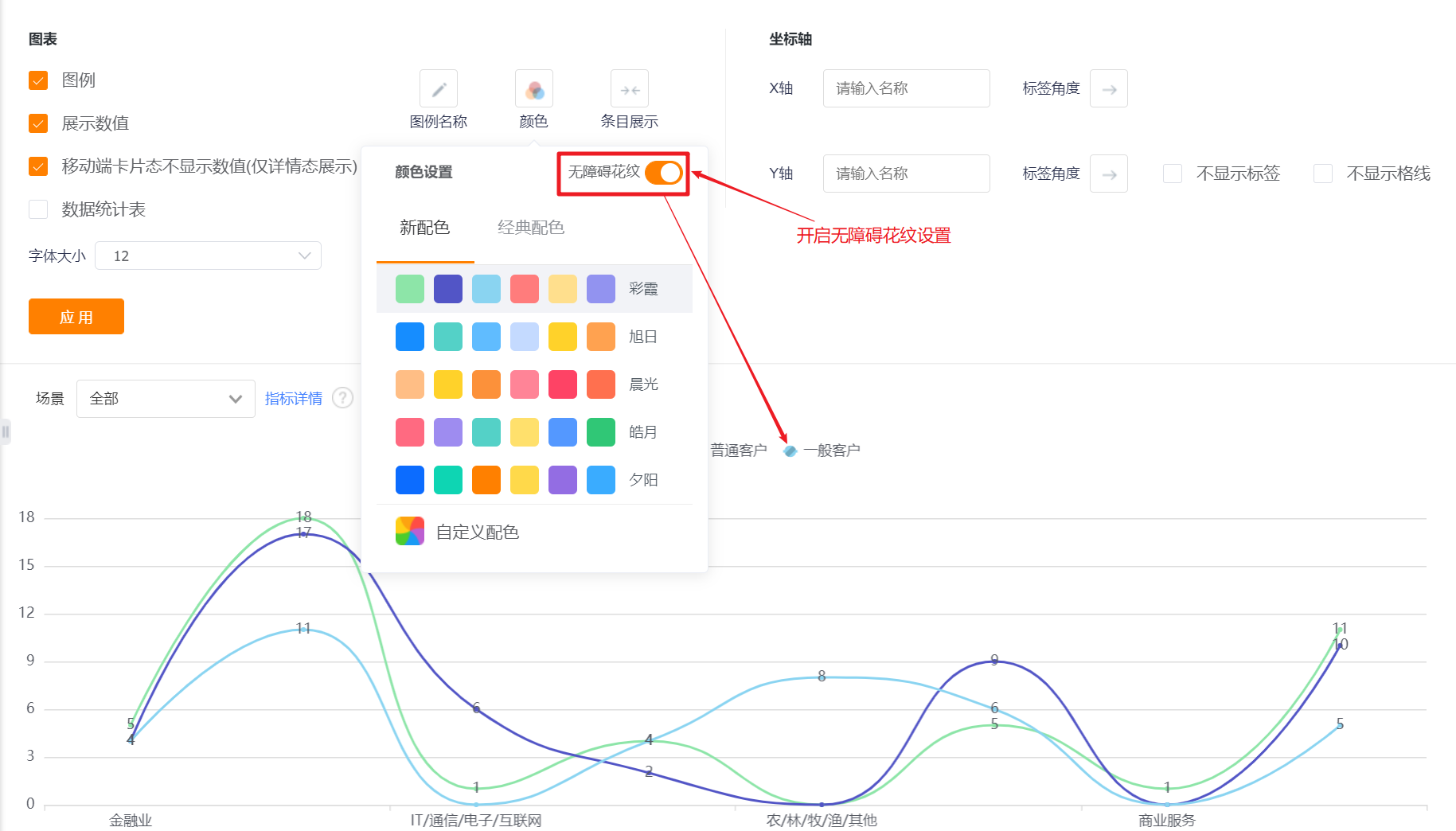Viewport: 1456px width, 831px height.
Task: Check the 不显示格线 checkbox
Action: click(x=1323, y=174)
